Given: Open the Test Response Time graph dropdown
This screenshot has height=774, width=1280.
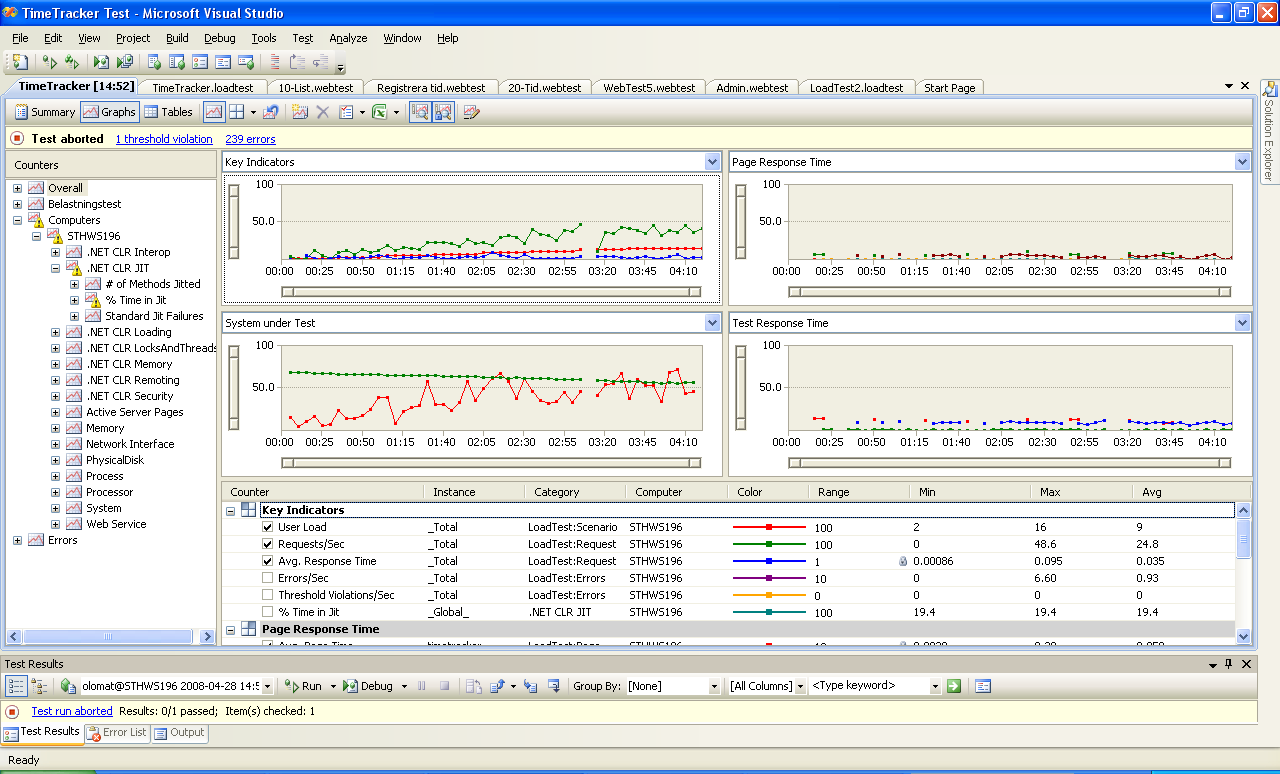Looking at the screenshot, I should click(1242, 322).
